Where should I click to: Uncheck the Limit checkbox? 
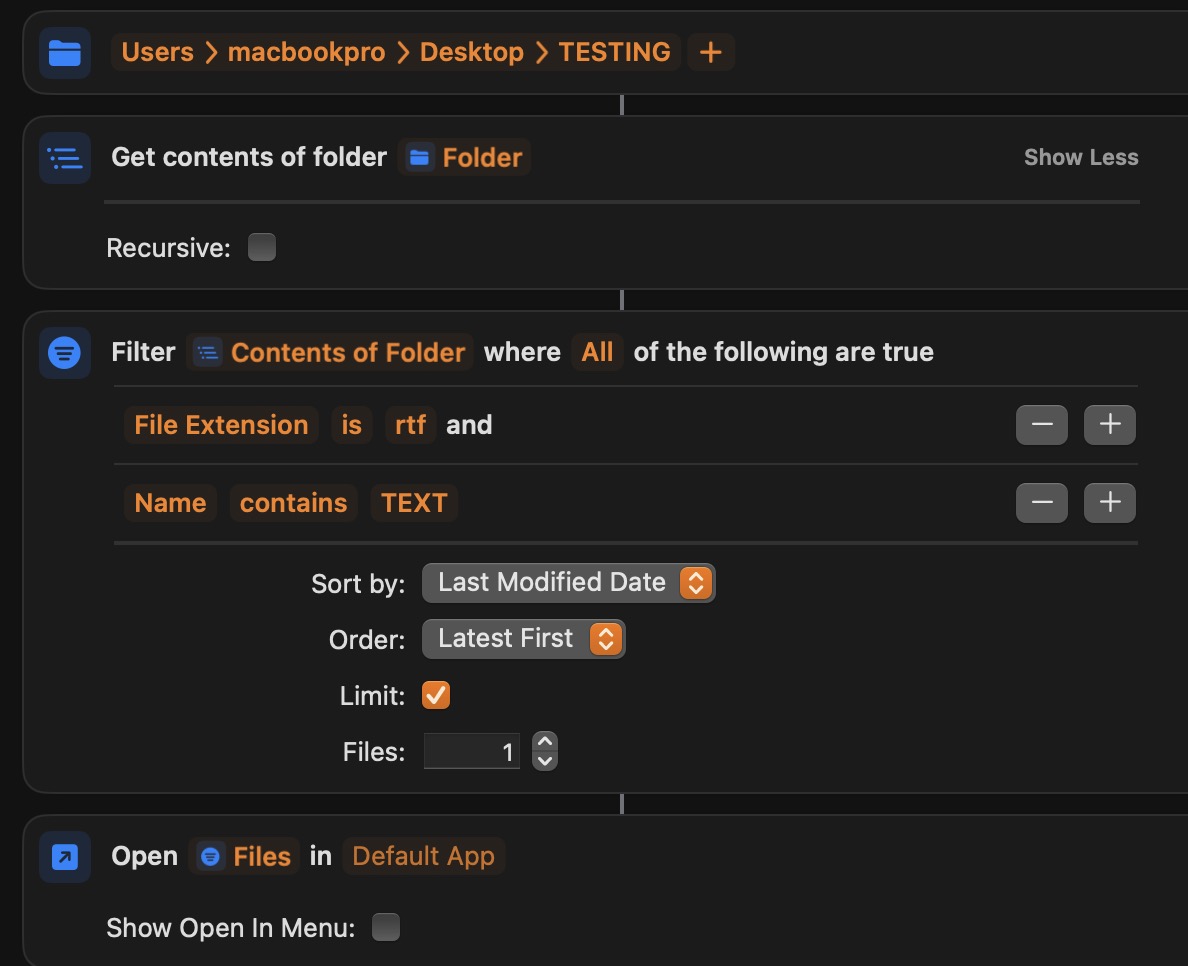click(436, 695)
